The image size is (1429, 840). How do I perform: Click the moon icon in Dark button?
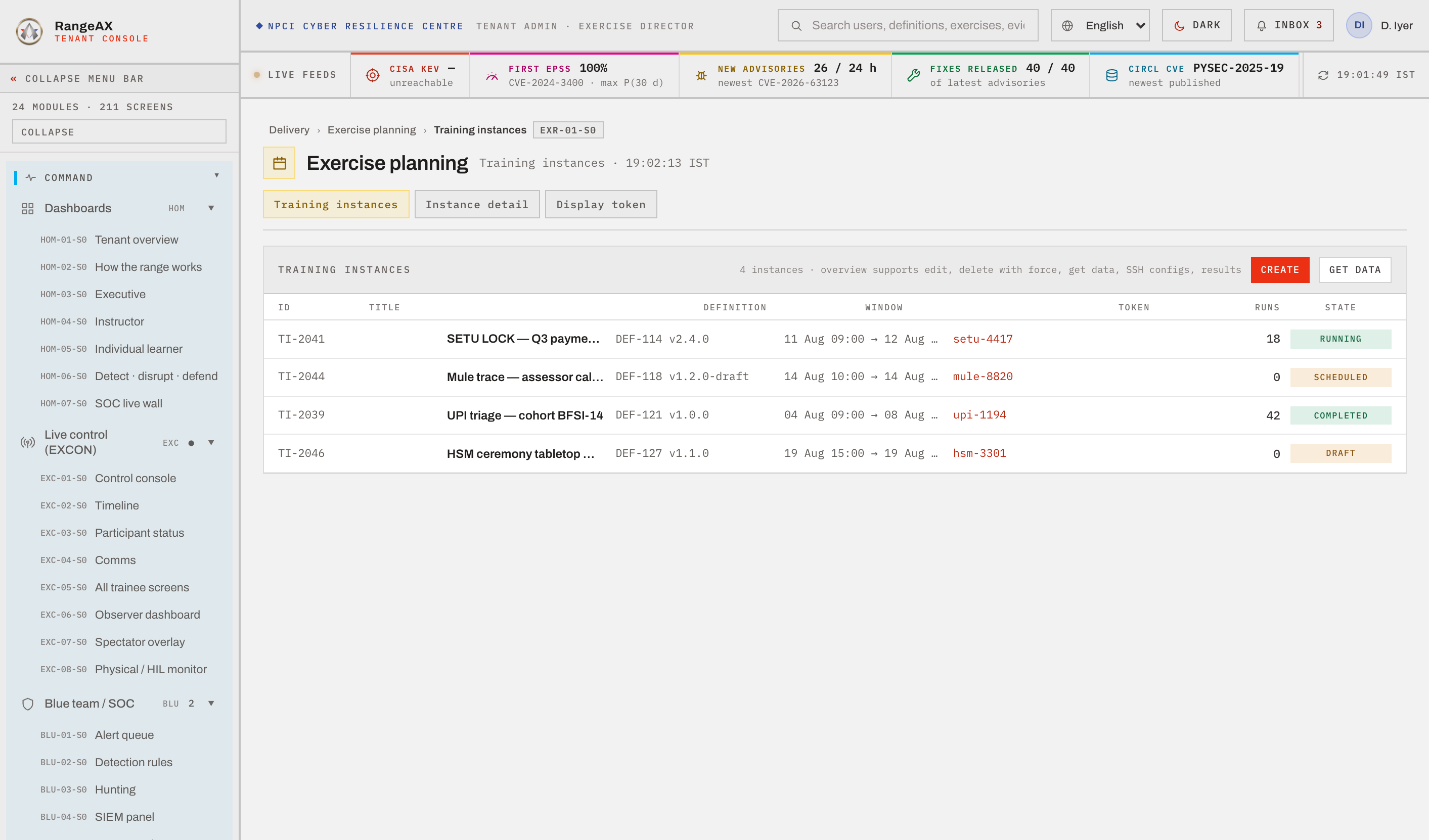pyautogui.click(x=1180, y=25)
